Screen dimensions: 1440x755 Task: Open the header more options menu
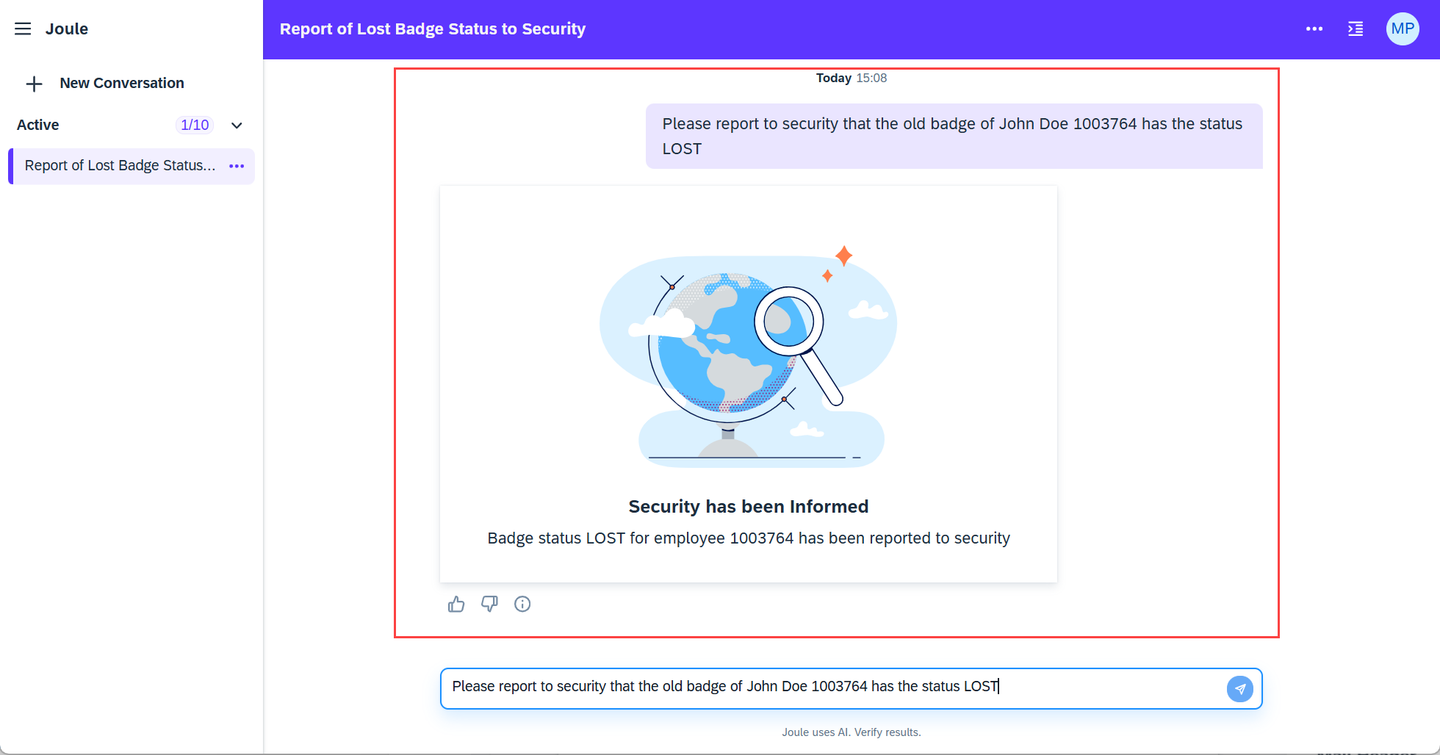(x=1314, y=29)
